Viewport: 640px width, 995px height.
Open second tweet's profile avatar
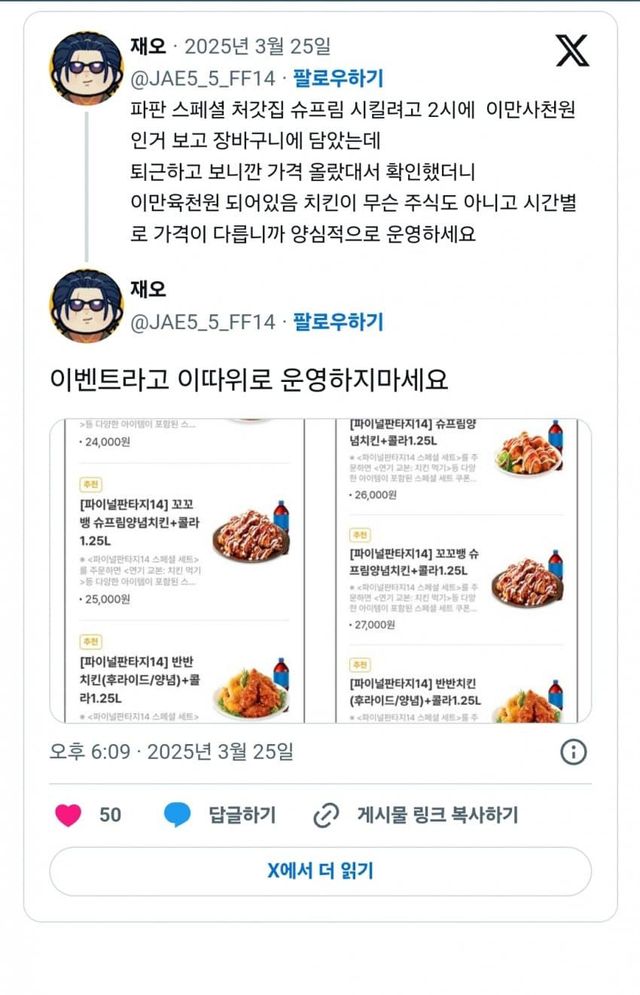pos(86,306)
